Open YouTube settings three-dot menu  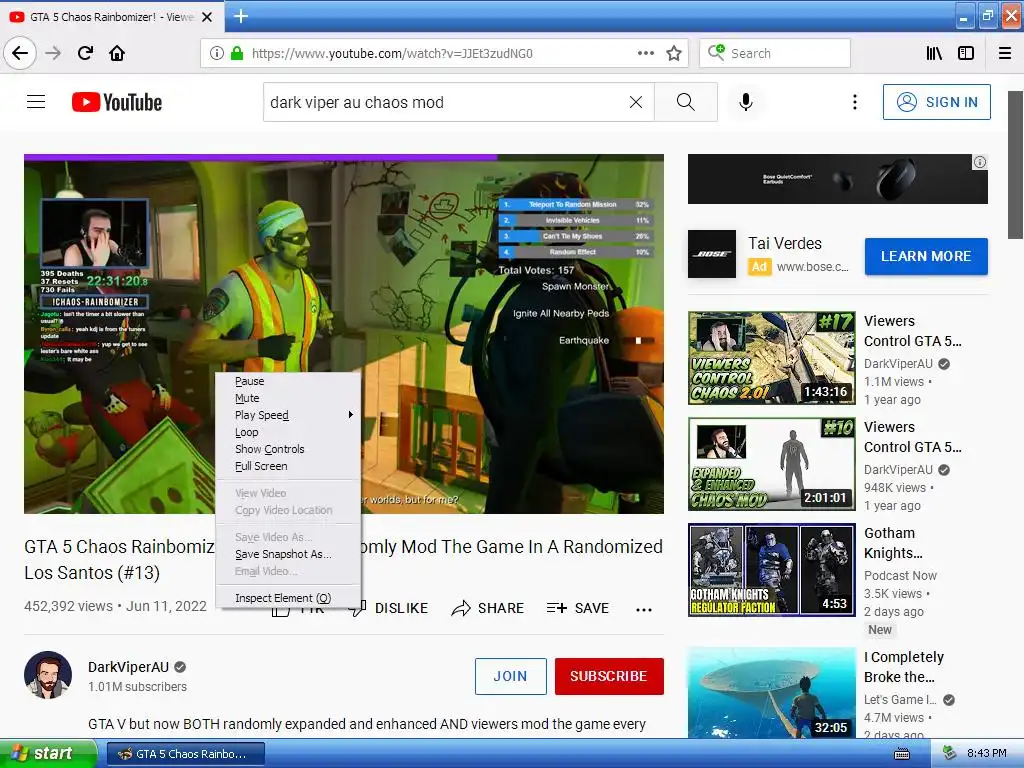click(x=854, y=102)
